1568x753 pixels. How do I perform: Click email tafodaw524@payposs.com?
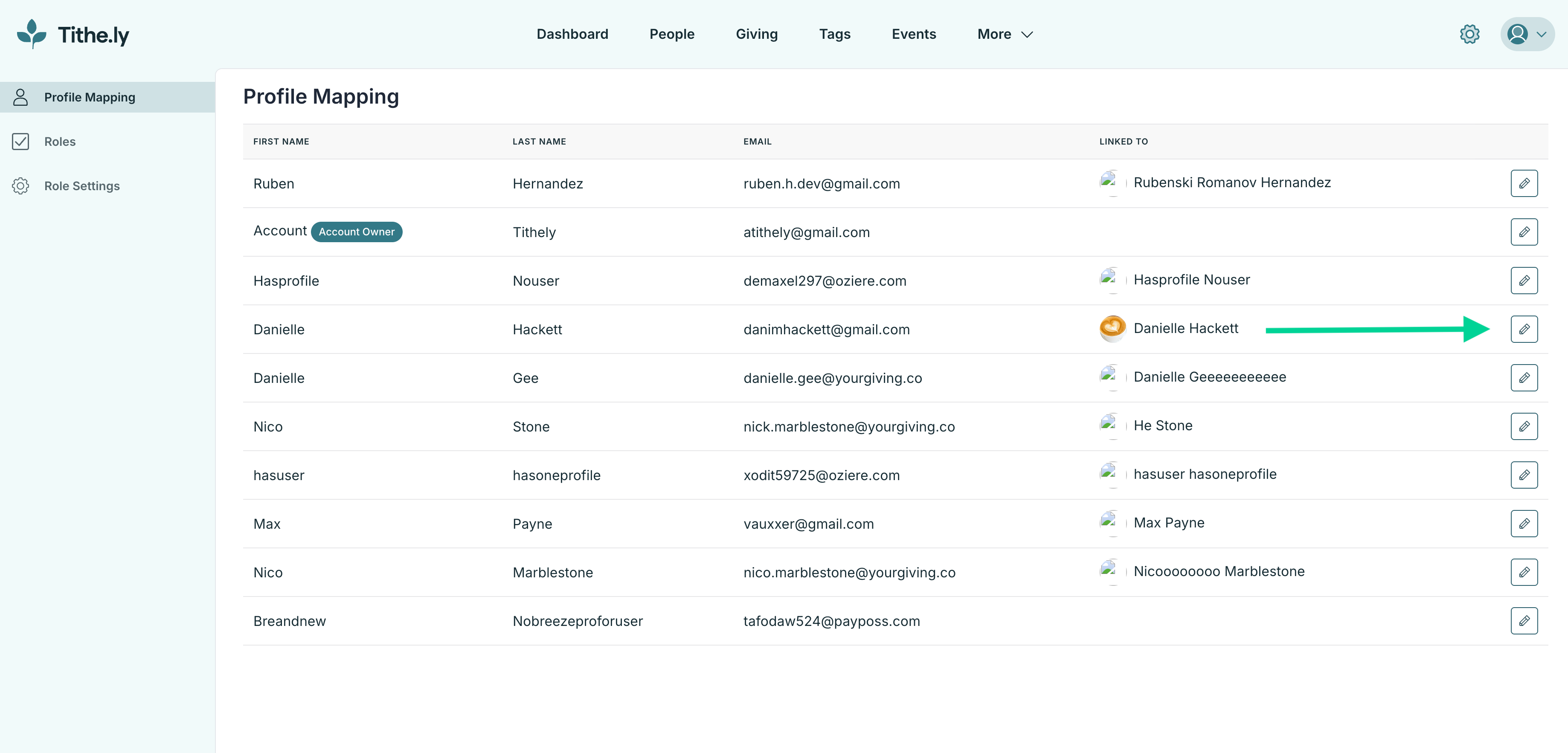point(831,622)
